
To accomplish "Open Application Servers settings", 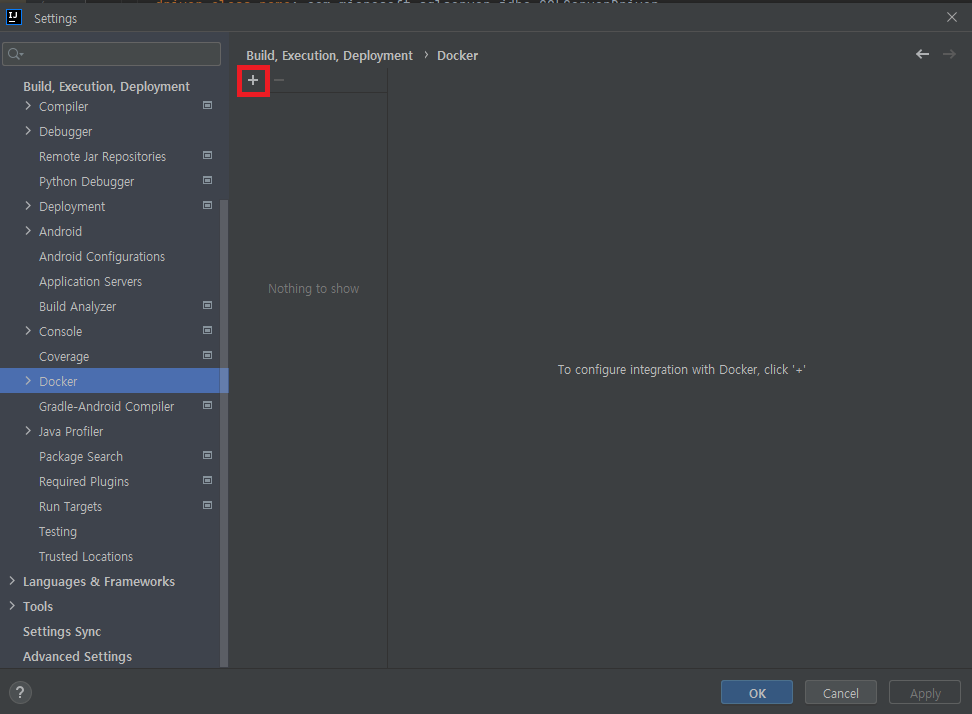I will 91,281.
